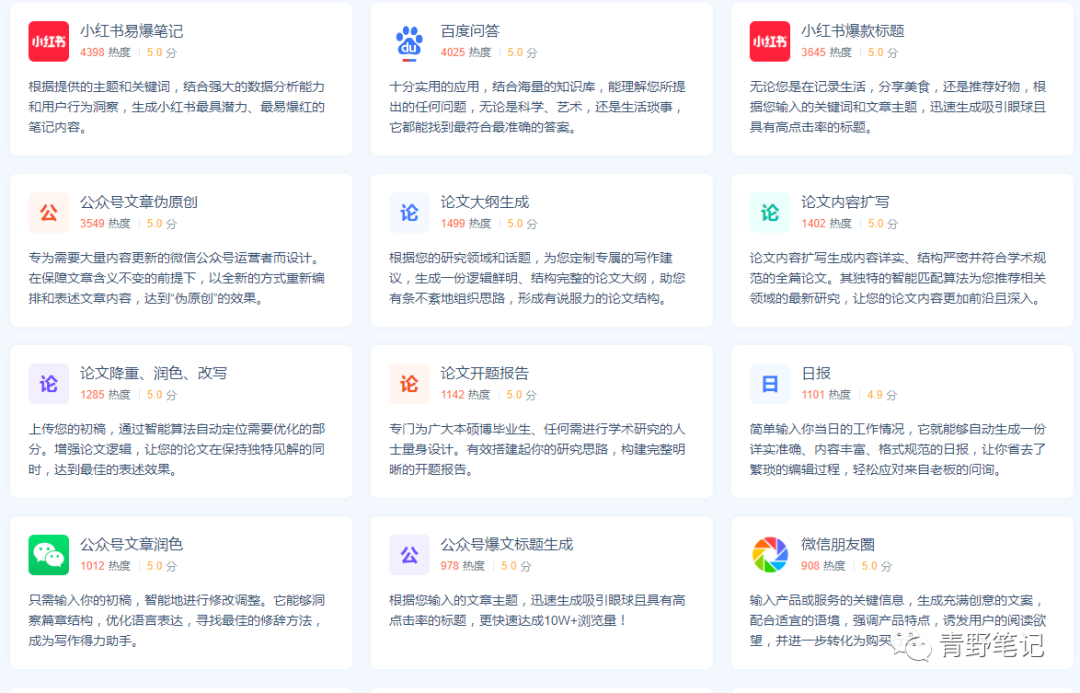Viewport: 1080px width, 693px height.
Task: Click the description starting 输入产品或服务的关键信息
Action: click(x=897, y=620)
